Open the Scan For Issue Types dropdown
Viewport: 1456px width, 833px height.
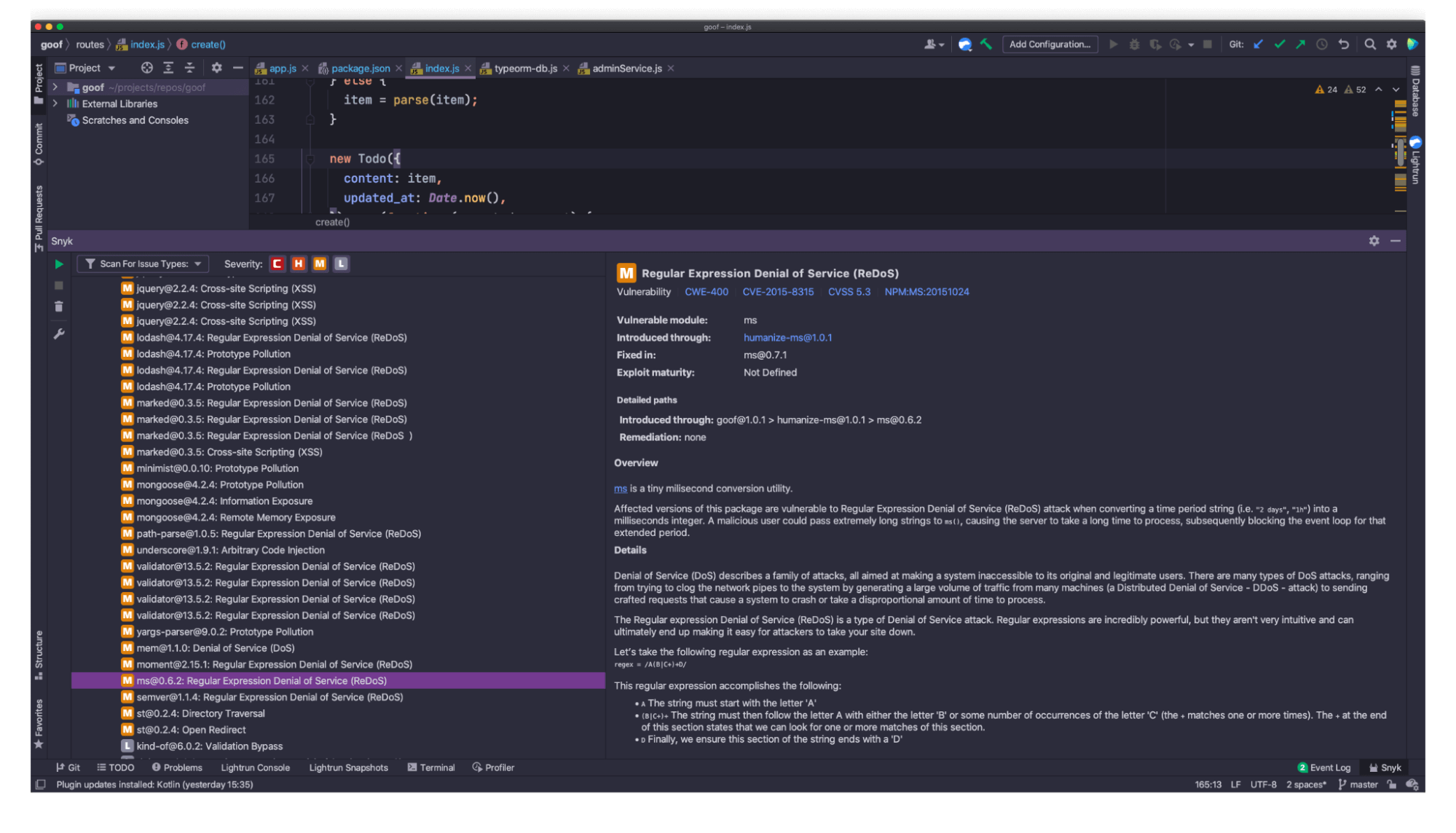(x=143, y=264)
